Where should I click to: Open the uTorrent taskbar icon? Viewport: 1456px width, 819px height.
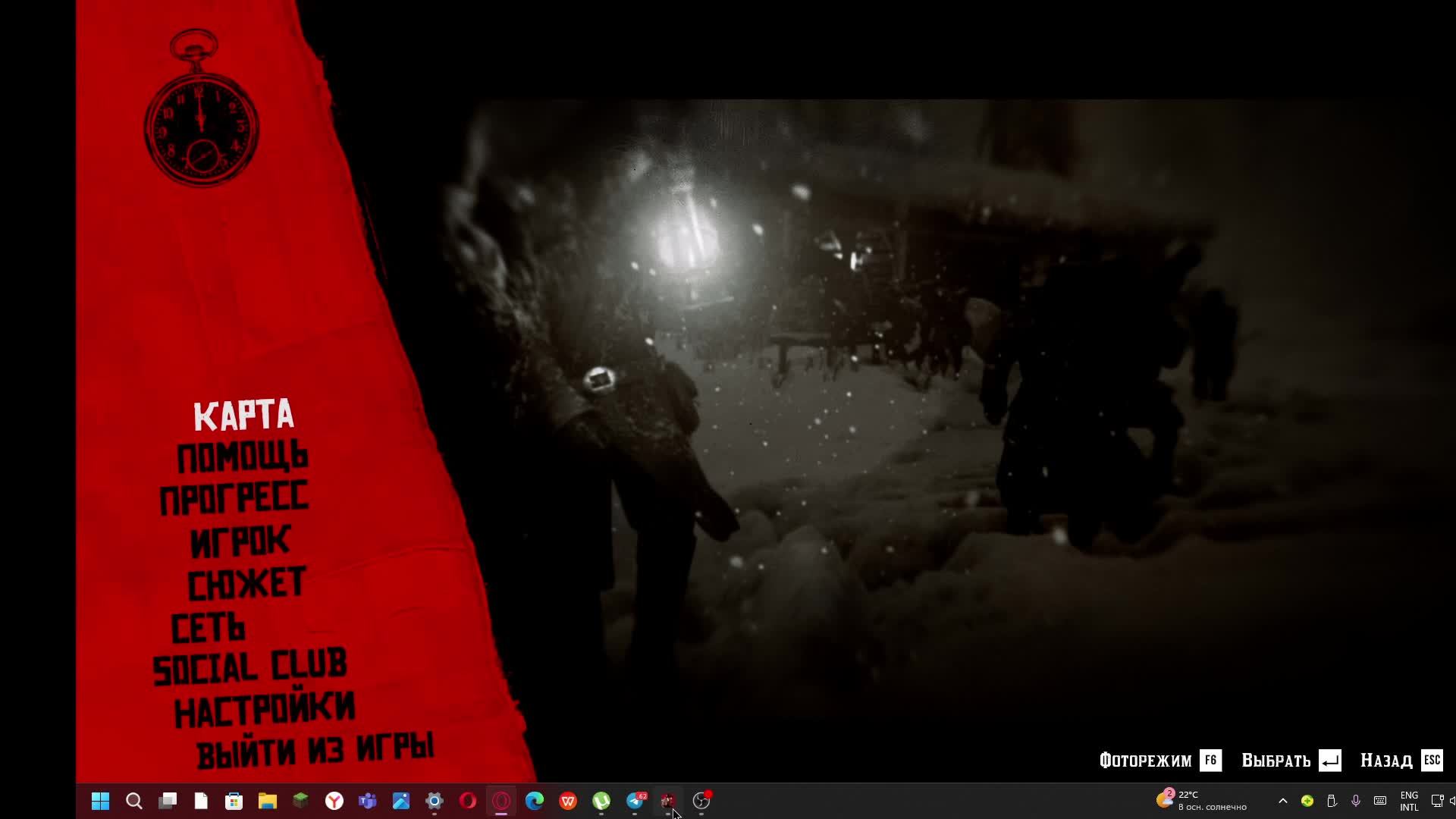pyautogui.click(x=601, y=801)
